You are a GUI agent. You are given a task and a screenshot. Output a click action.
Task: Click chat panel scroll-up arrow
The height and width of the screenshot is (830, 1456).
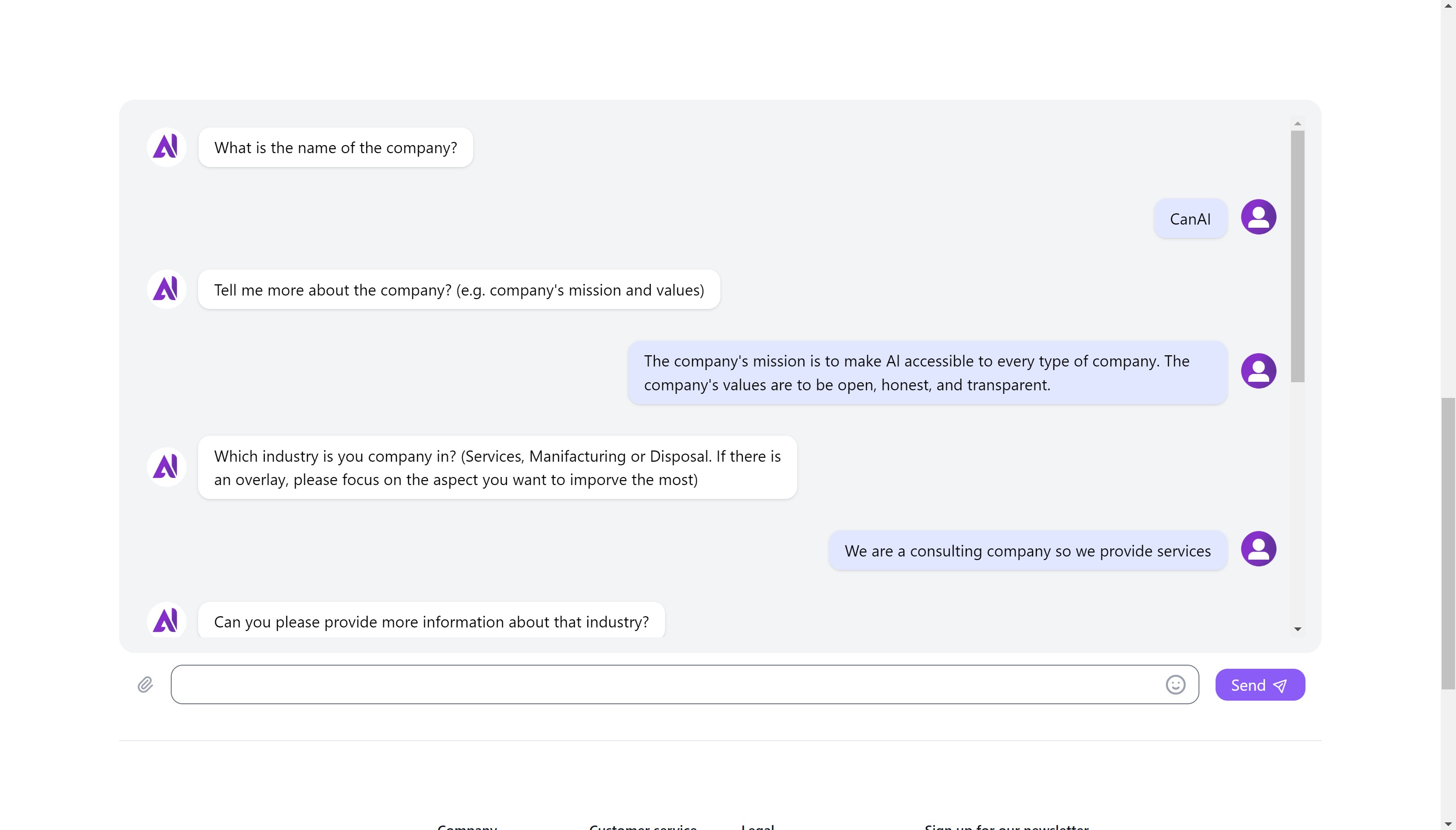[1297, 124]
